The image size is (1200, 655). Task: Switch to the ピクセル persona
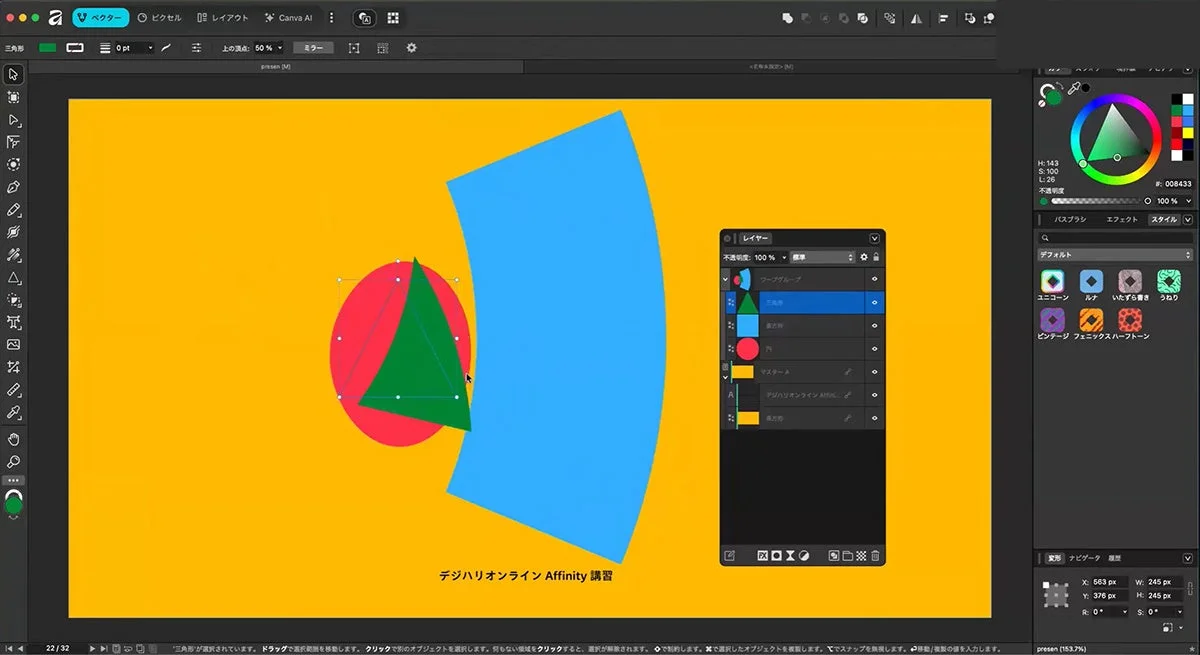tap(160, 17)
